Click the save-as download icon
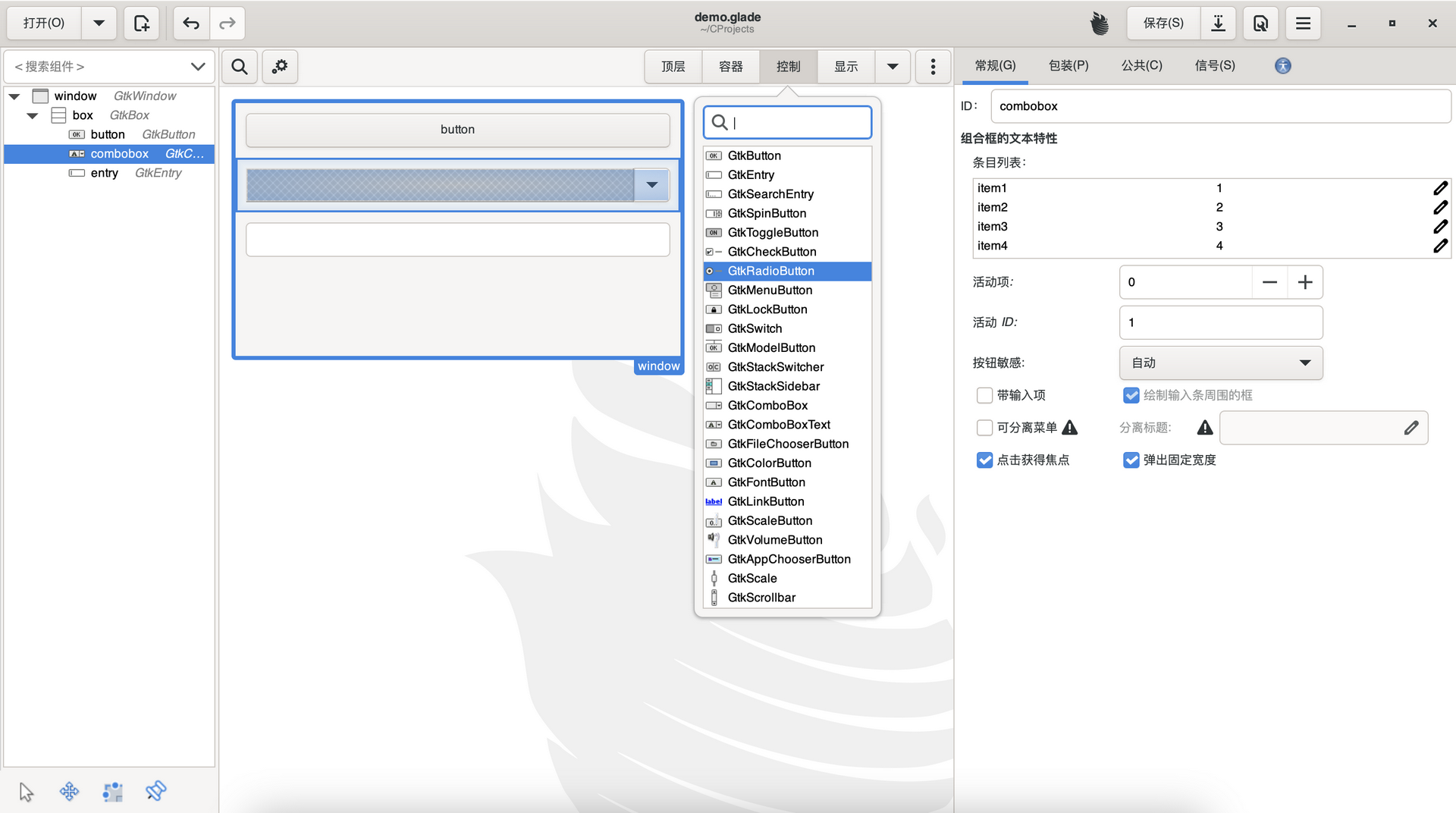This screenshot has width=1456, height=813. (x=1218, y=24)
